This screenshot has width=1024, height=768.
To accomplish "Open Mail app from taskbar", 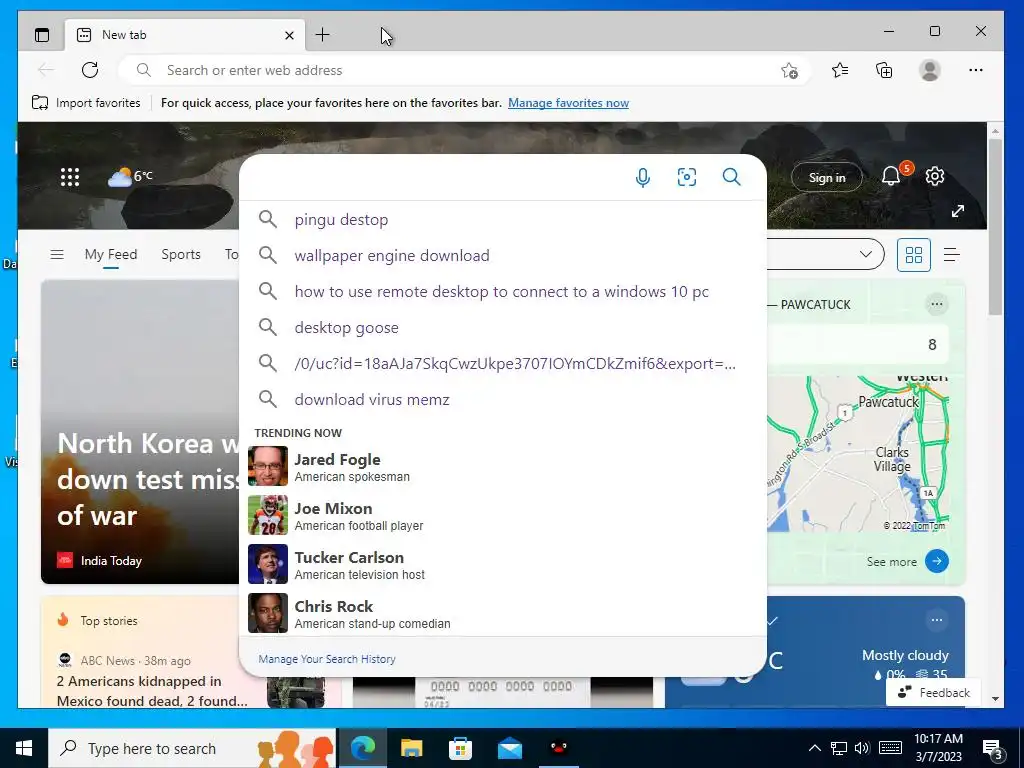I will [x=509, y=748].
